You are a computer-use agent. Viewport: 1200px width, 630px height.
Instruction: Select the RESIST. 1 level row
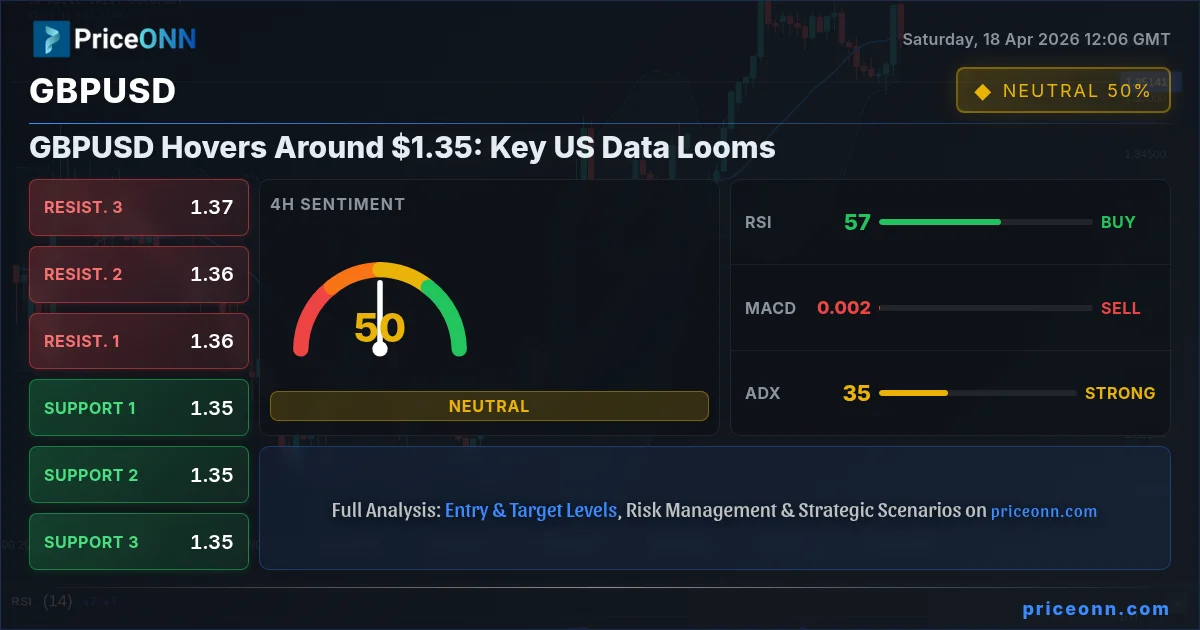point(139,341)
